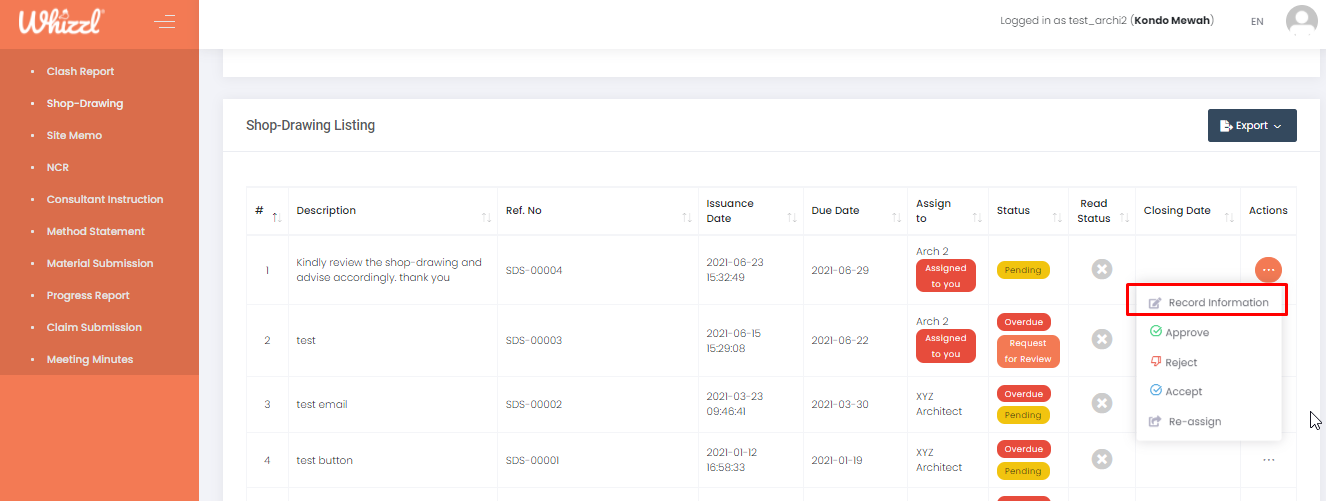The image size is (1326, 501).
Task: Sort table by Description column
Action: pyautogui.click(x=327, y=211)
